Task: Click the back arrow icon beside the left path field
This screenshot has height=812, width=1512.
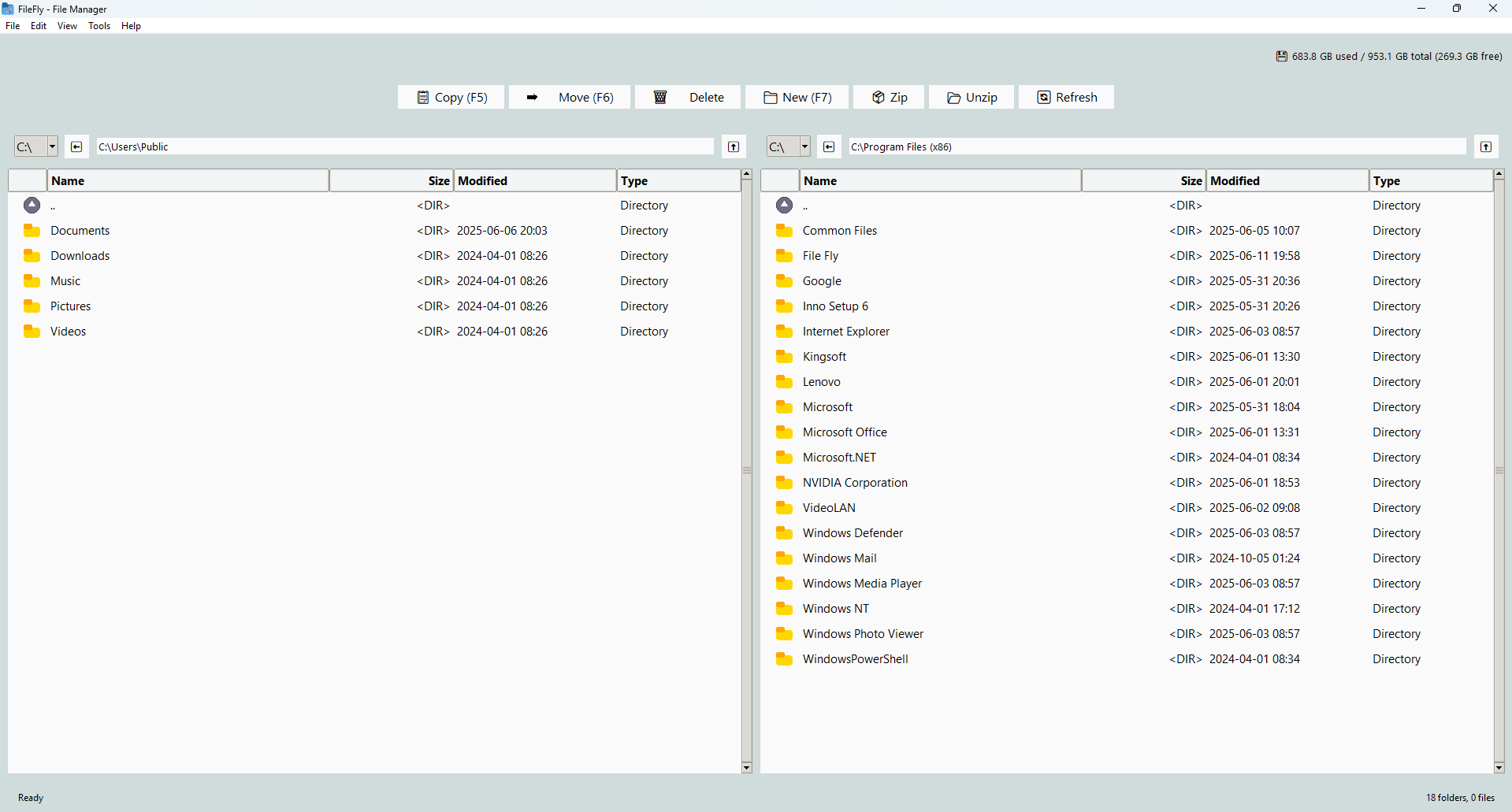Action: 76,146
